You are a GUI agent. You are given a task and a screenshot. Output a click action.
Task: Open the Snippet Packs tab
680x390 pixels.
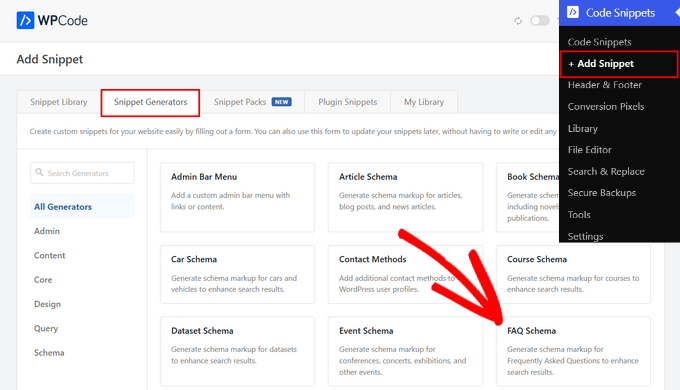pyautogui.click(x=252, y=102)
